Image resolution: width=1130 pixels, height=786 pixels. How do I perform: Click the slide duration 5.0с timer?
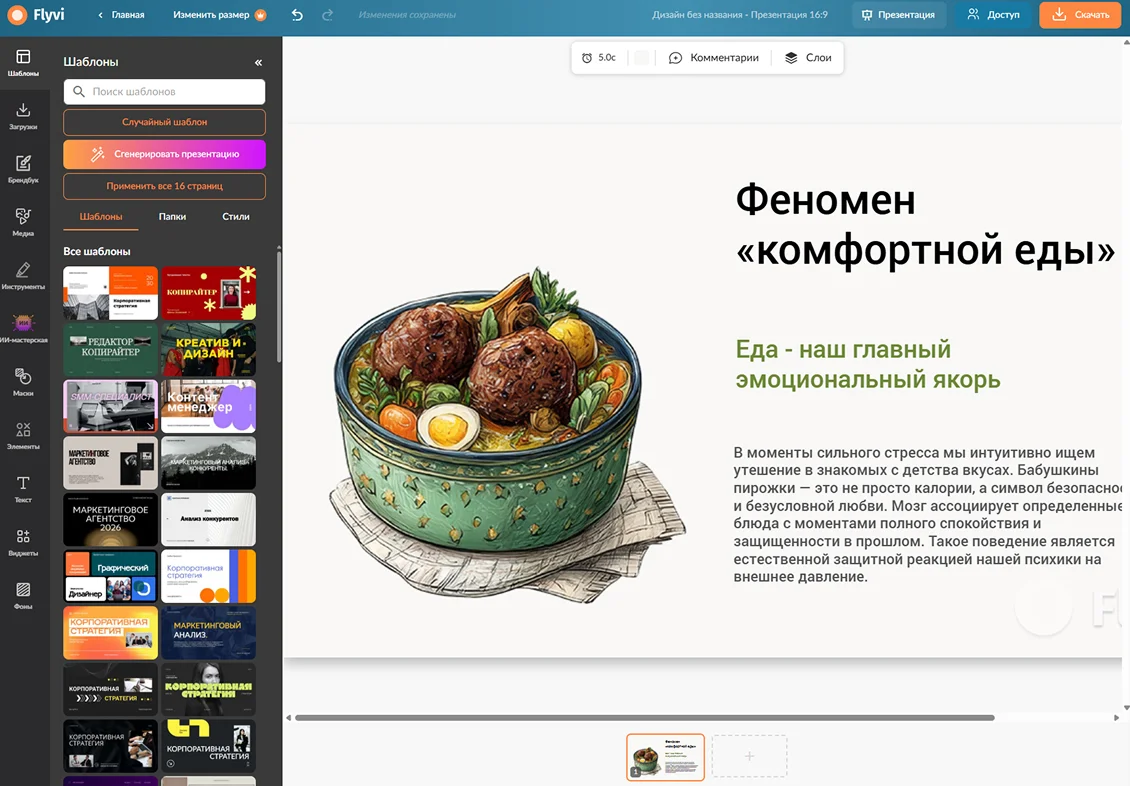pos(599,58)
